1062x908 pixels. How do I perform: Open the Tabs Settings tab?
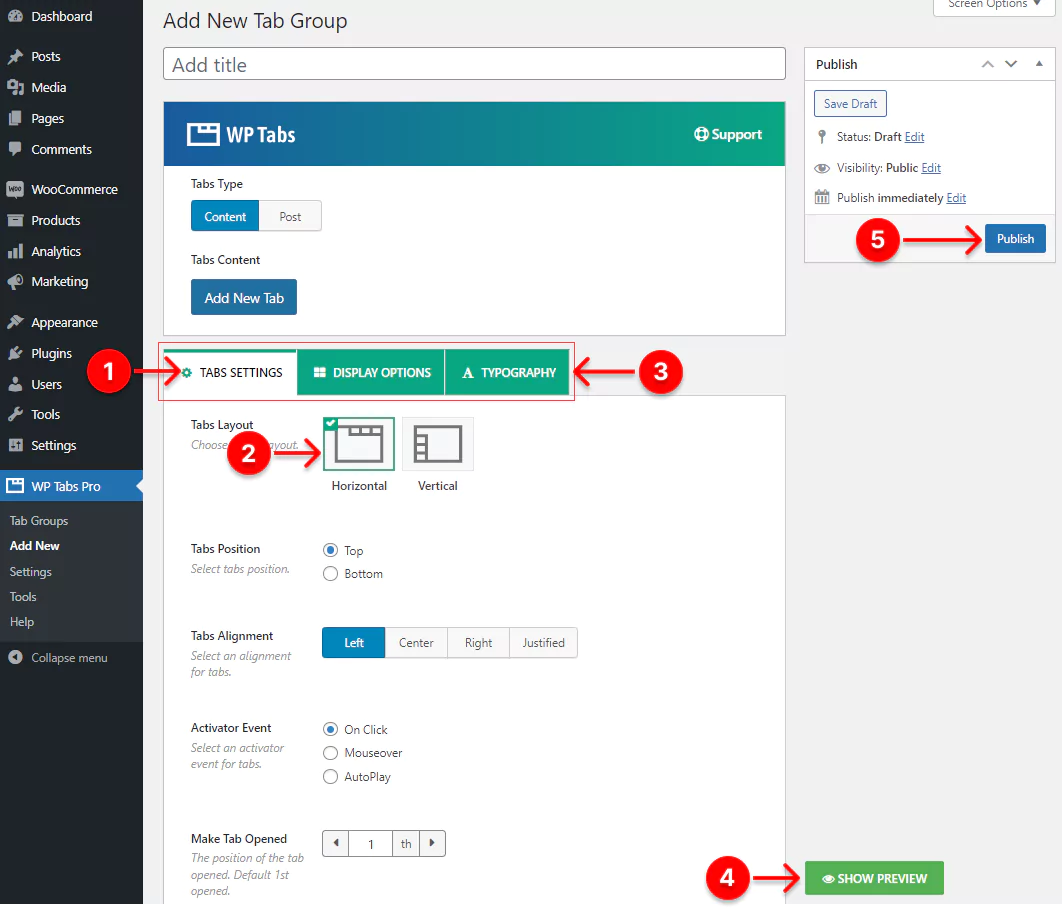click(231, 372)
